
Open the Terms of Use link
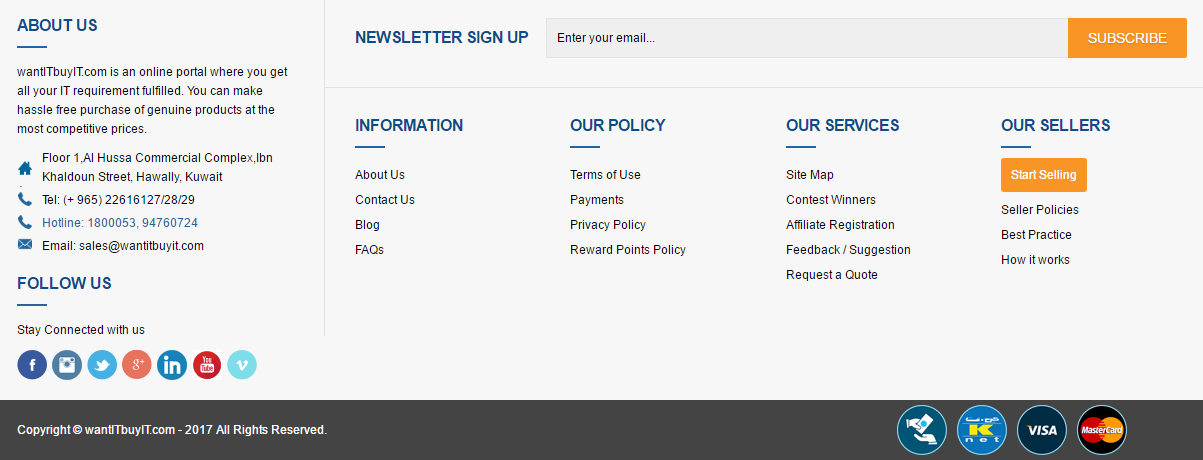pos(605,175)
